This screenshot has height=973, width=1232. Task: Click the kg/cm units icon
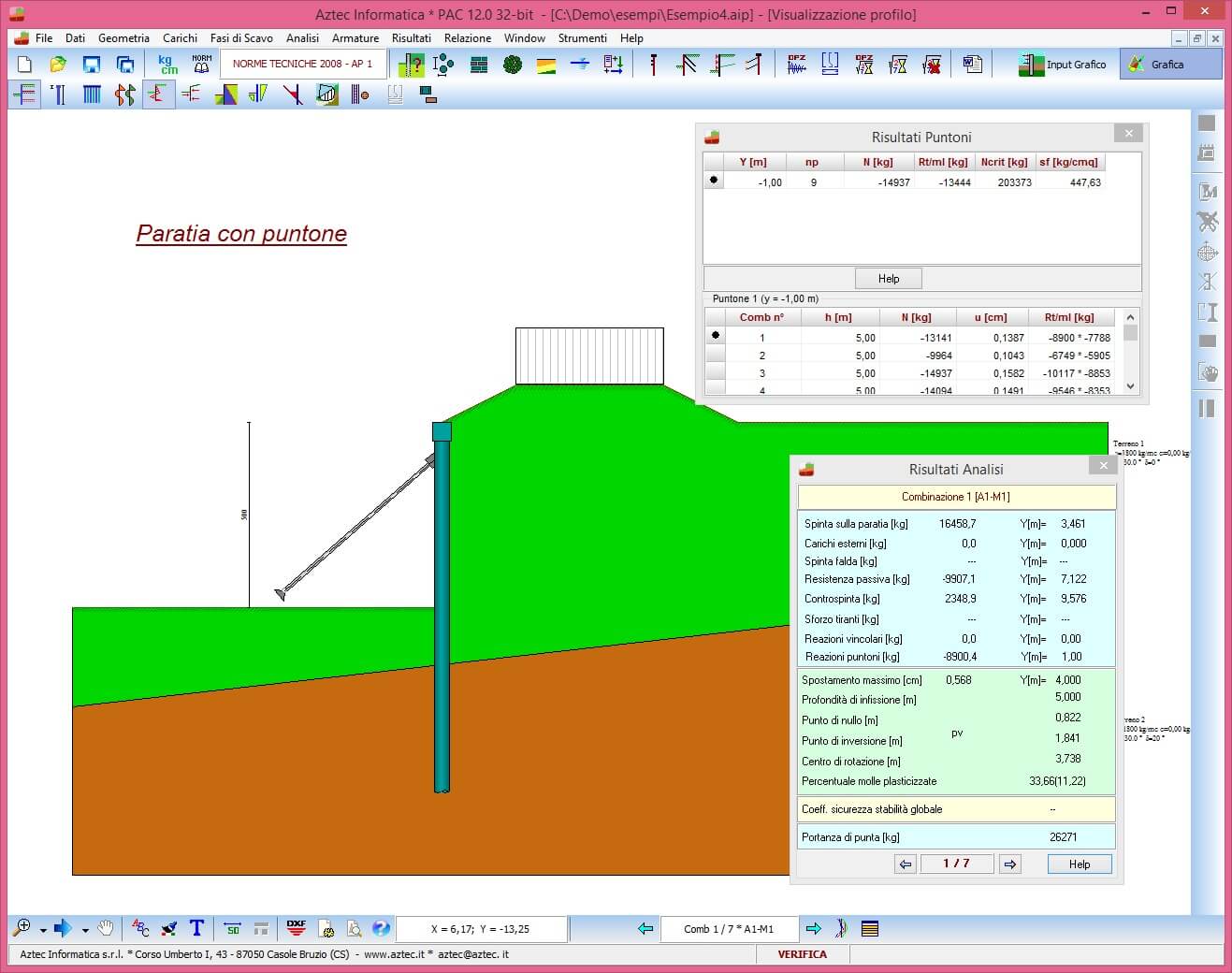point(168,65)
